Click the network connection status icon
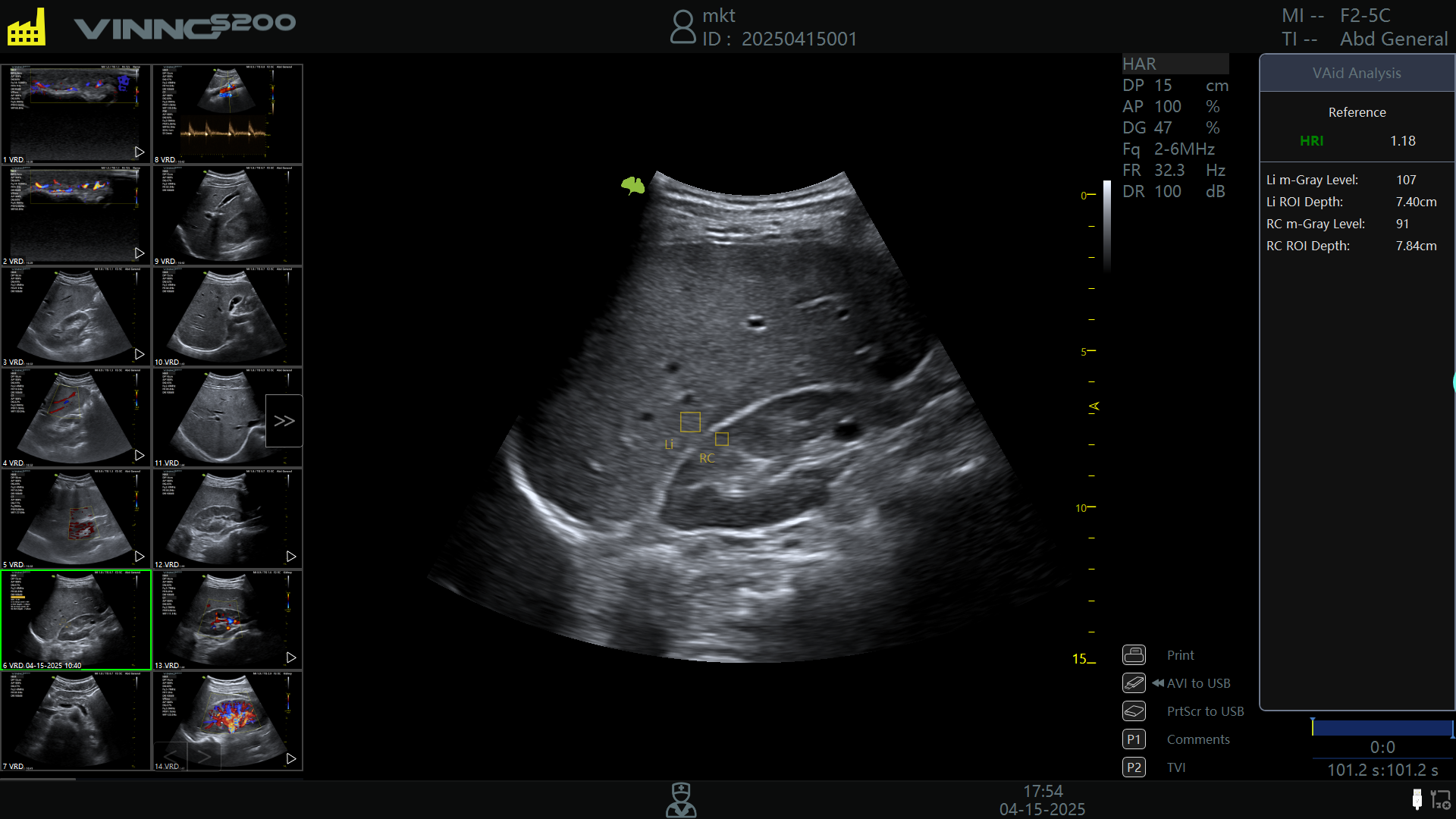The image size is (1456, 819). click(x=1440, y=799)
